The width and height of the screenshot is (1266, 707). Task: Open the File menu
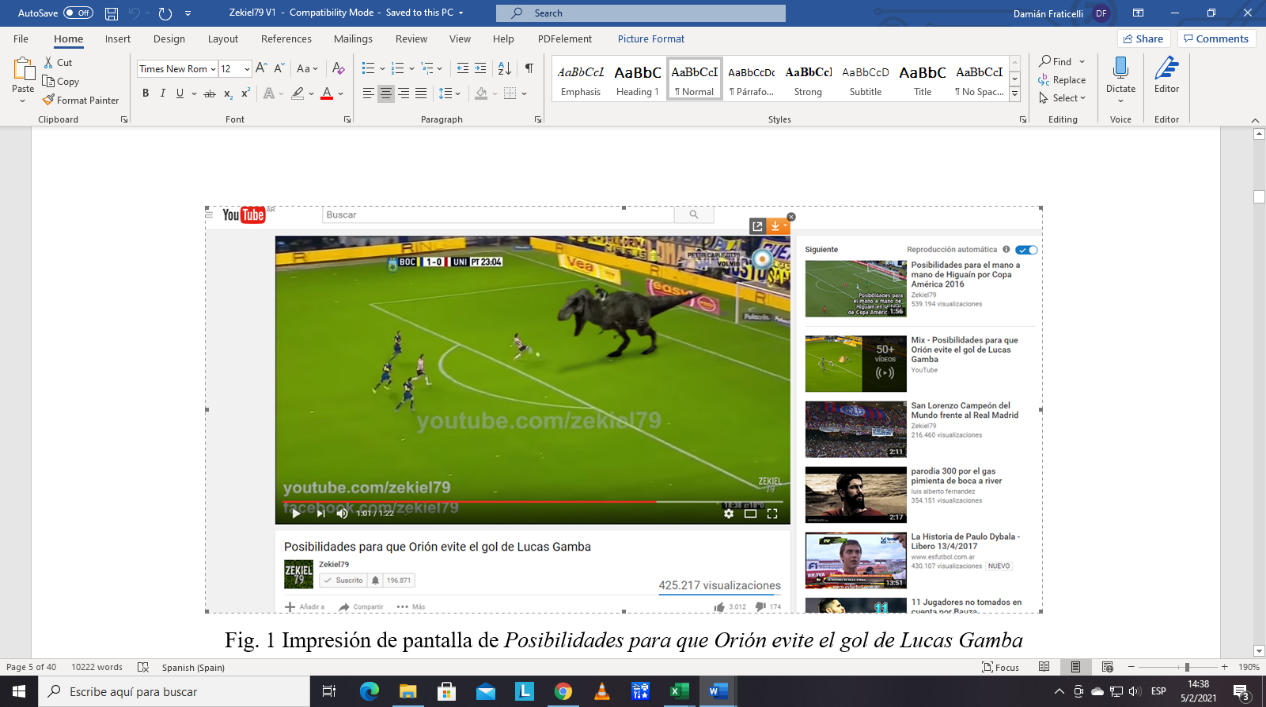(21, 39)
